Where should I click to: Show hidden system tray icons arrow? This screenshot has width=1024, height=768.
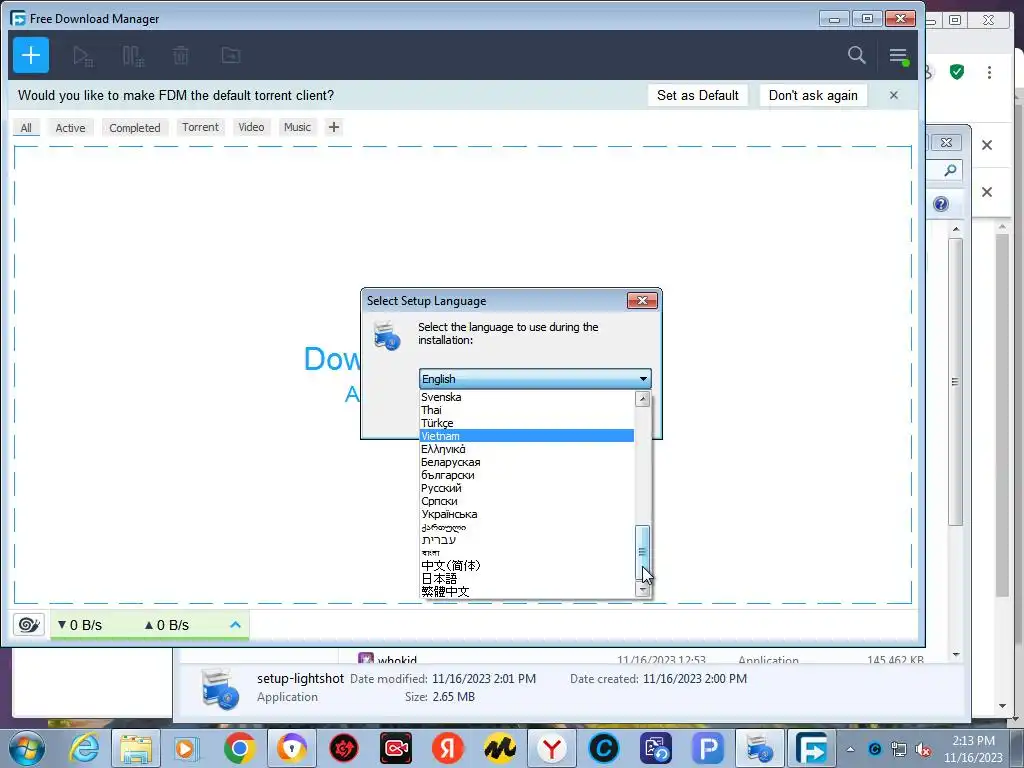[850, 749]
